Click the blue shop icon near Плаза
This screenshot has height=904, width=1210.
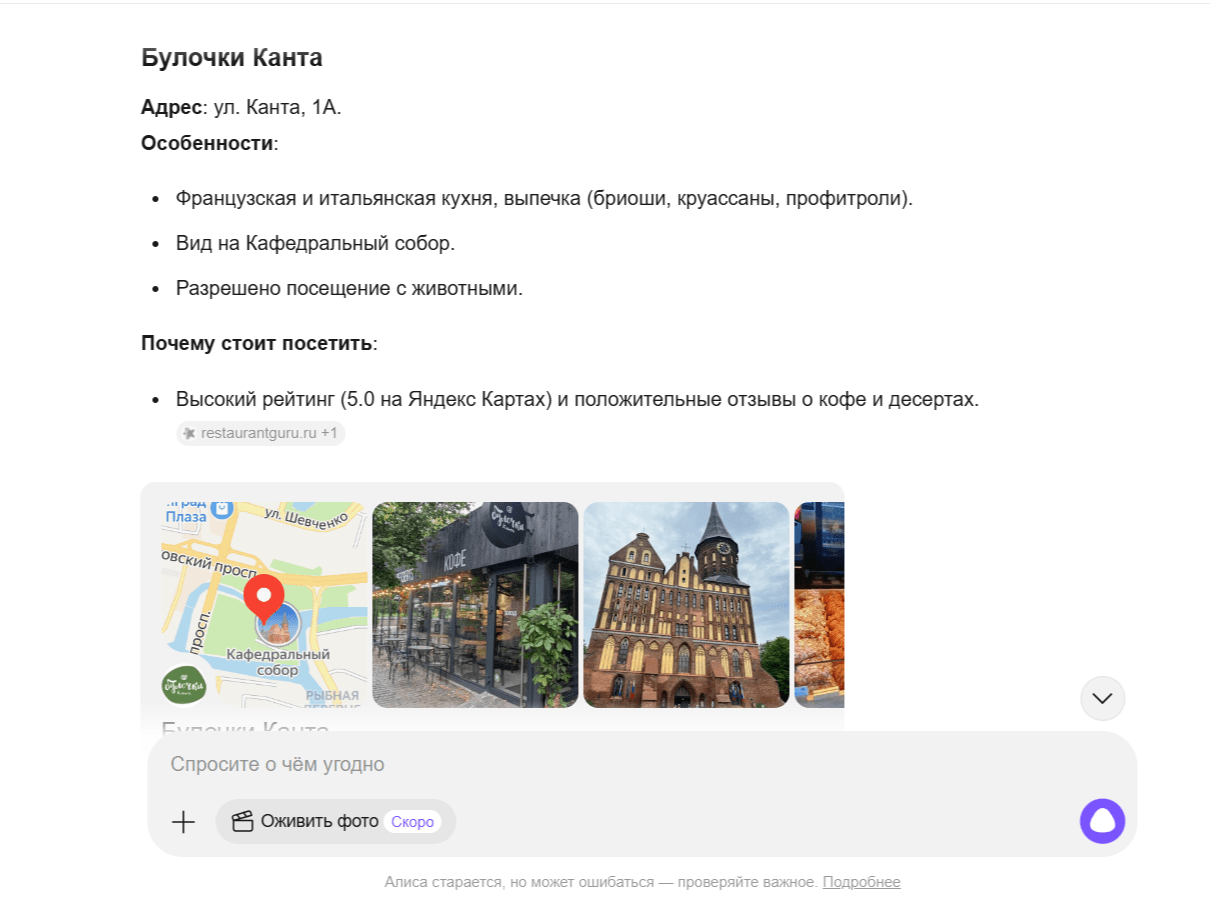[224, 510]
